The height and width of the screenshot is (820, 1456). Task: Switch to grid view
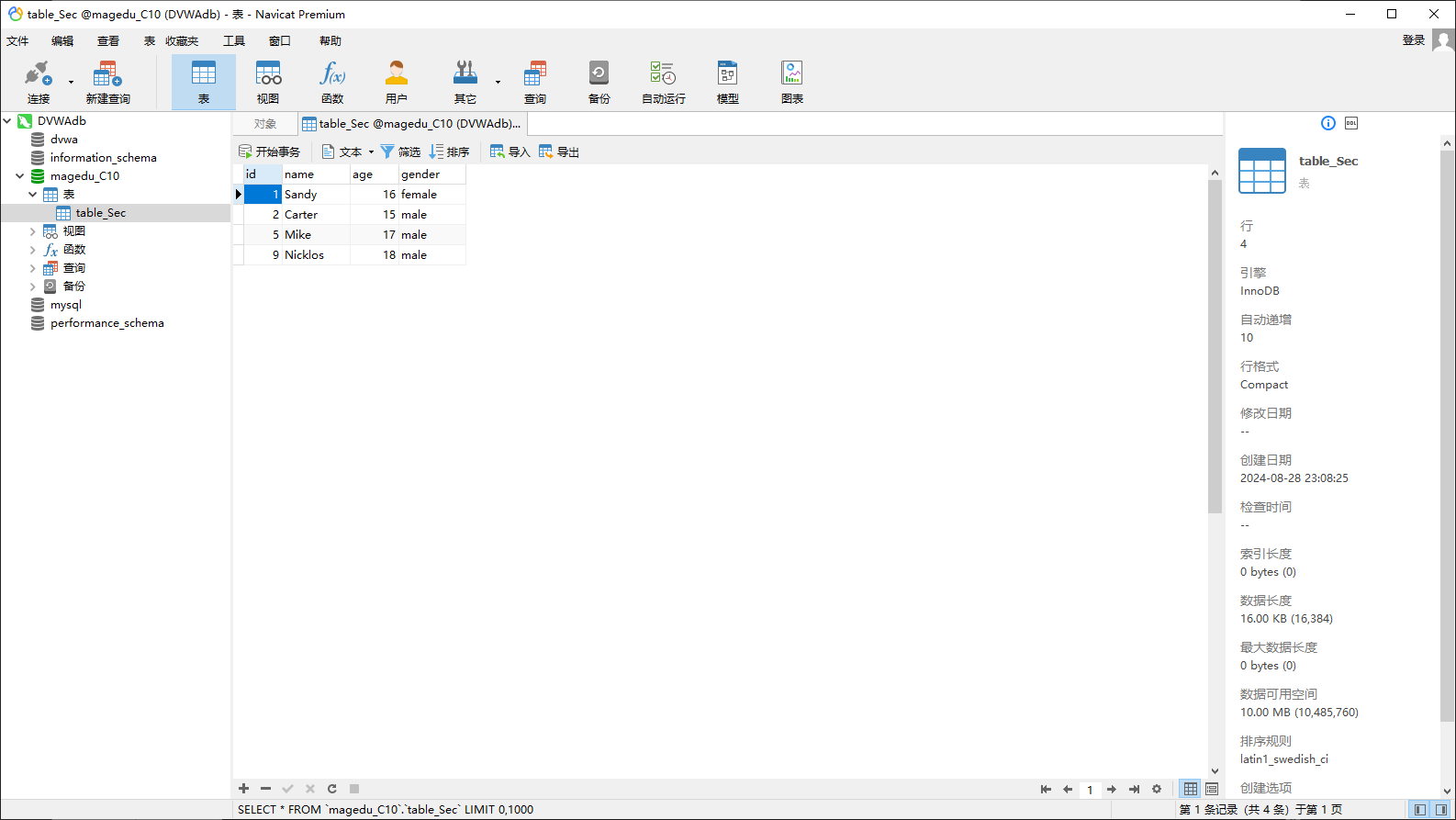[x=1191, y=789]
